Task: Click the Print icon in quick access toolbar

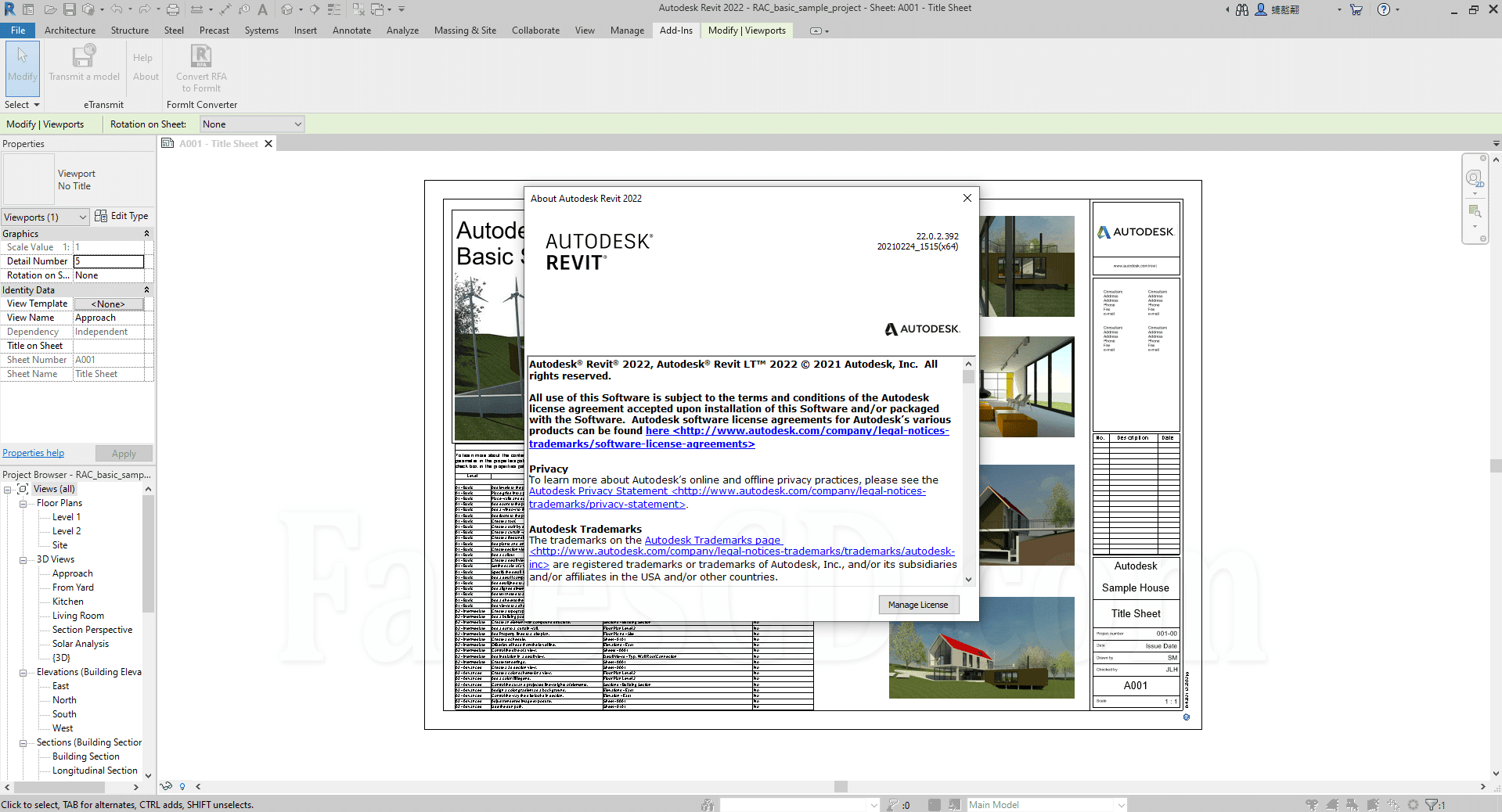Action: tap(173, 9)
